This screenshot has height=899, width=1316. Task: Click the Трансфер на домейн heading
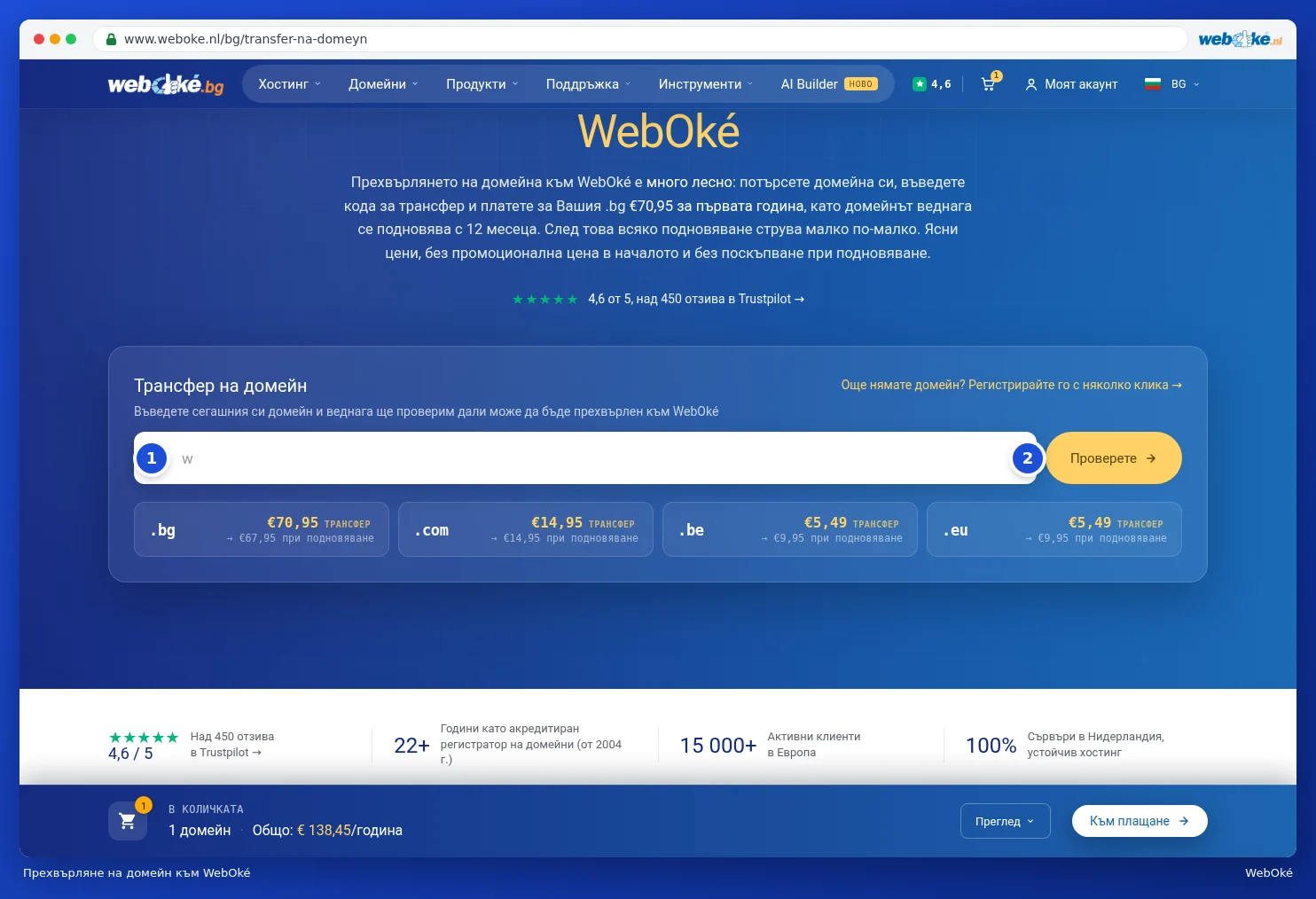[x=221, y=386]
